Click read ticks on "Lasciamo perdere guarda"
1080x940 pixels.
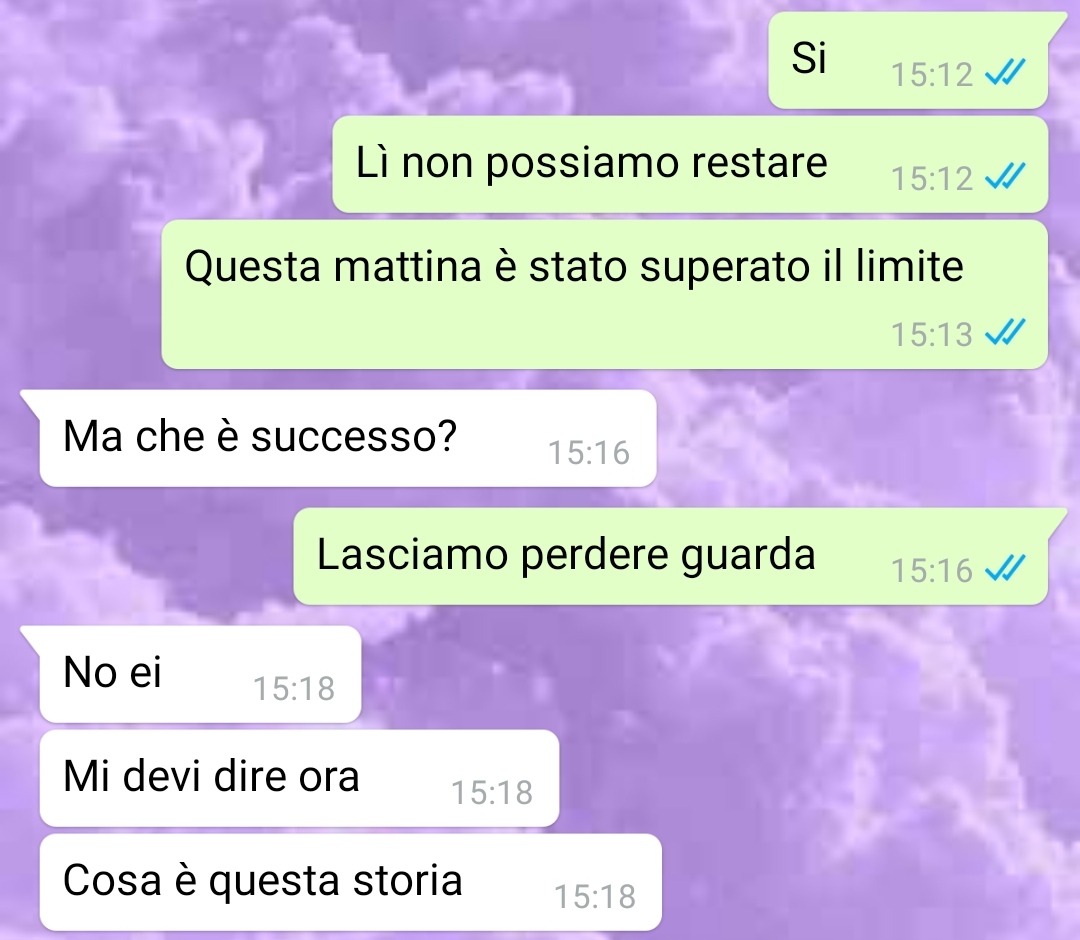[1005, 567]
